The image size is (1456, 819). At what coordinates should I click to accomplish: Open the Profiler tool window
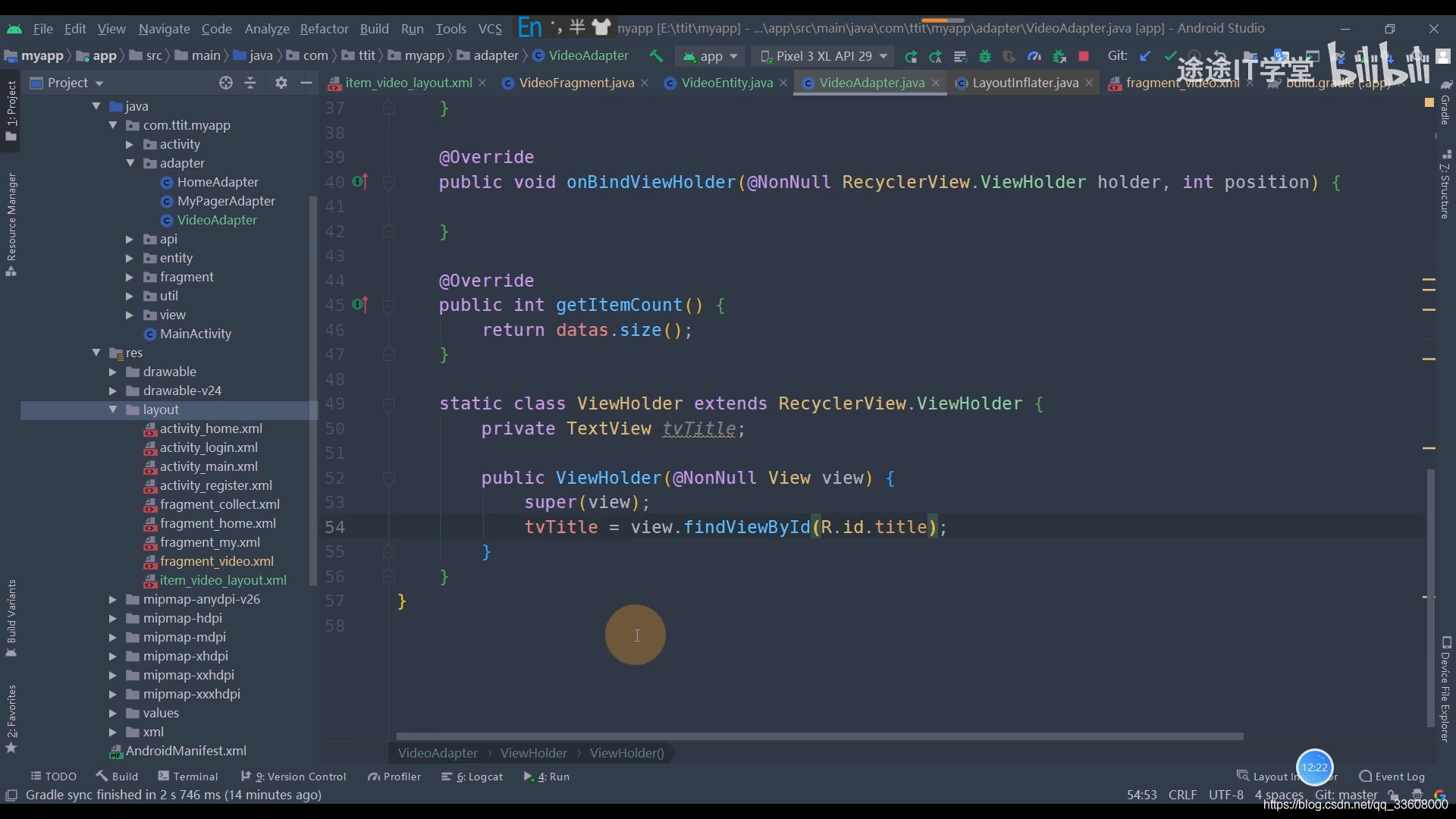[x=394, y=777]
